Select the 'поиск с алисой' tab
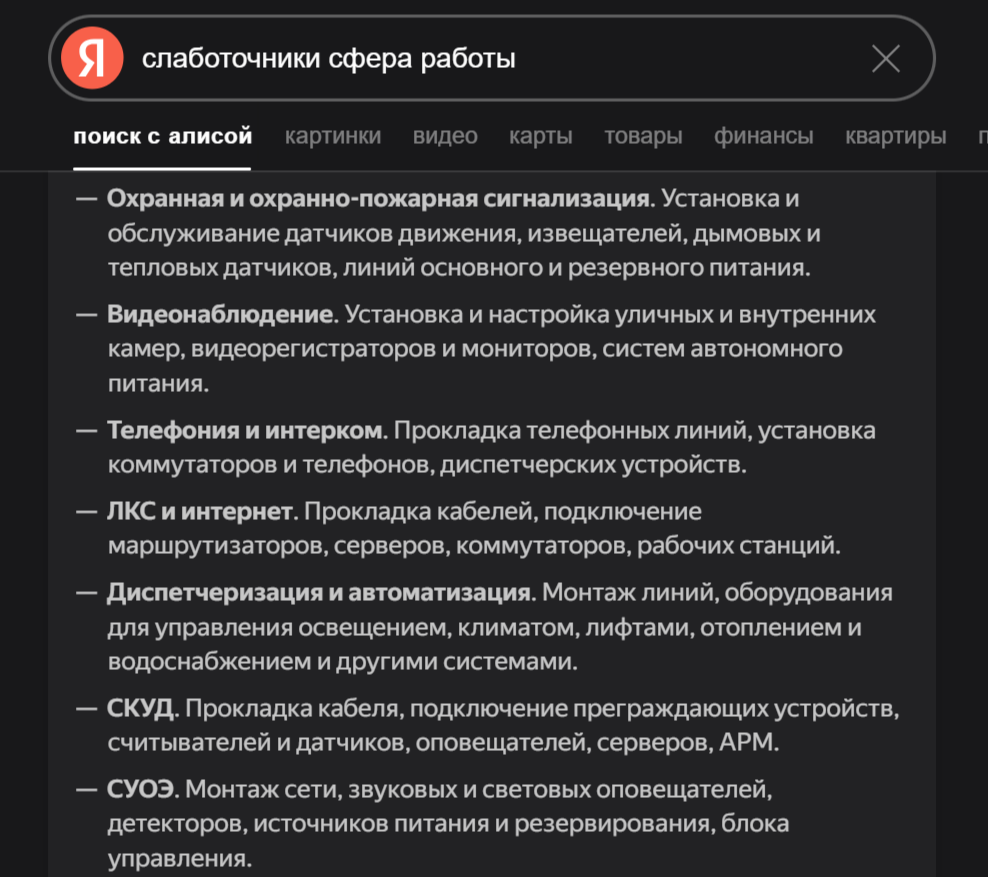Viewport: 988px width, 877px height. pos(163,135)
